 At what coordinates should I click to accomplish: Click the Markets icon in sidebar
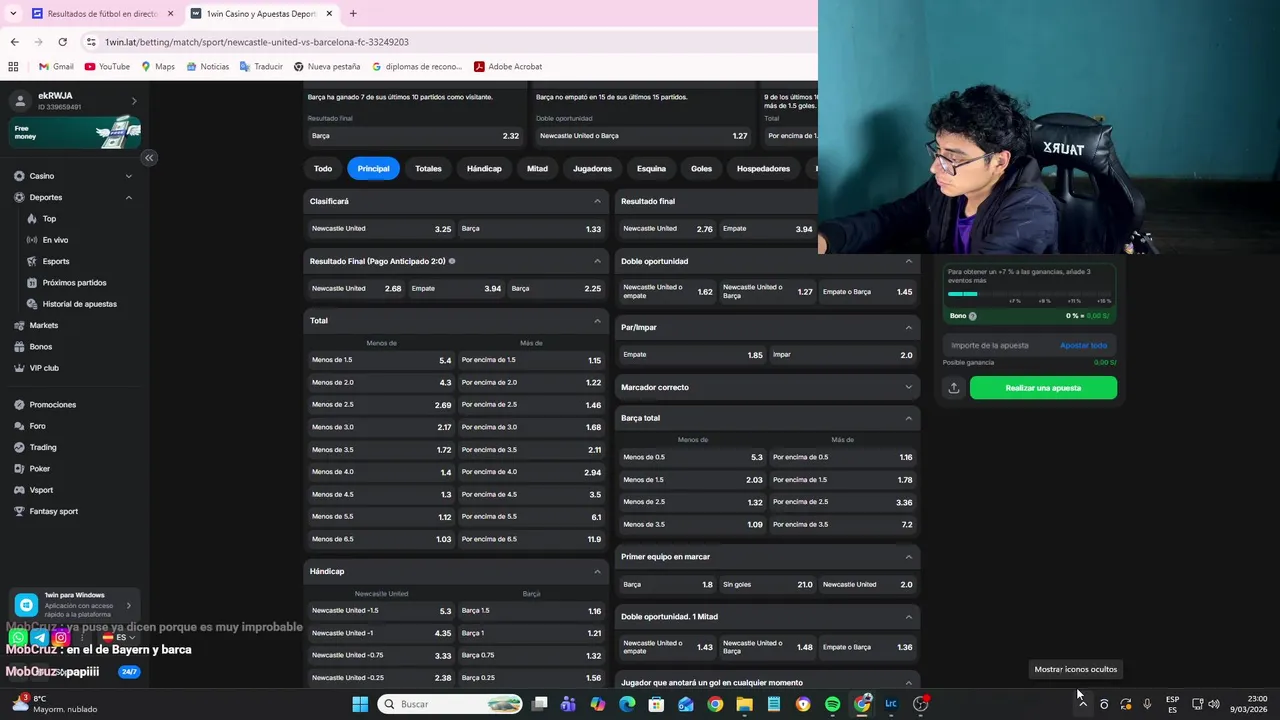pyautogui.click(x=19, y=325)
